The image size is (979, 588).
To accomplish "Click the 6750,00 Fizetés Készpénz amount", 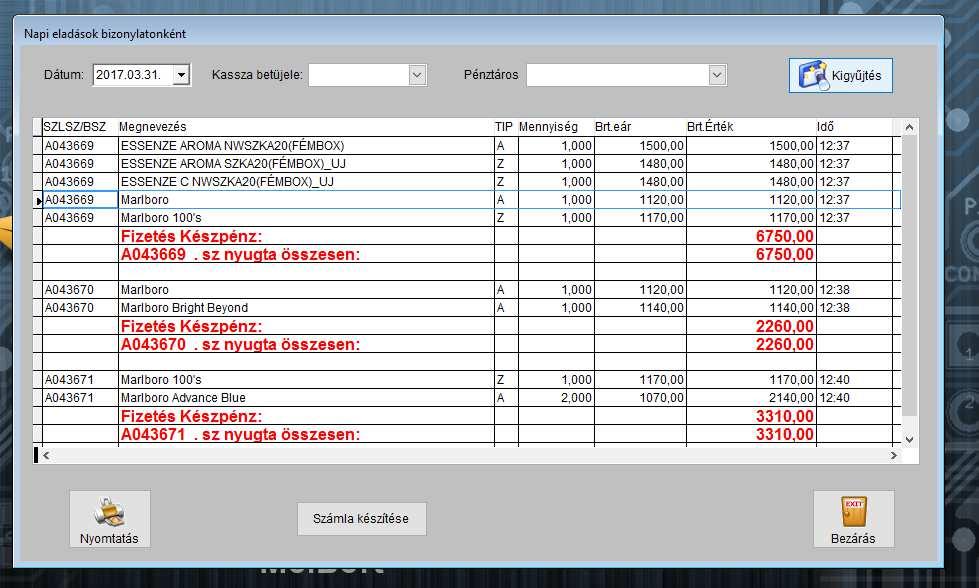I will (784, 236).
